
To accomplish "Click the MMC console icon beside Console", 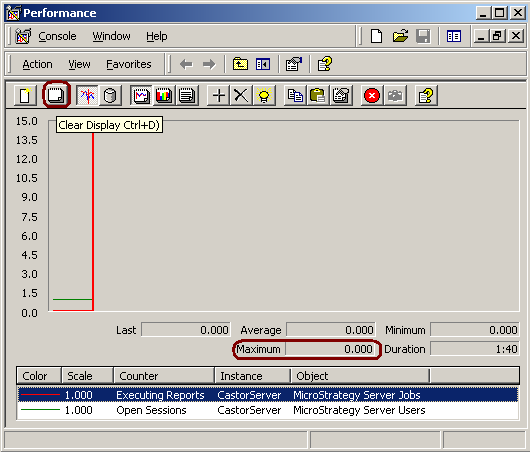I will (x=23, y=36).
